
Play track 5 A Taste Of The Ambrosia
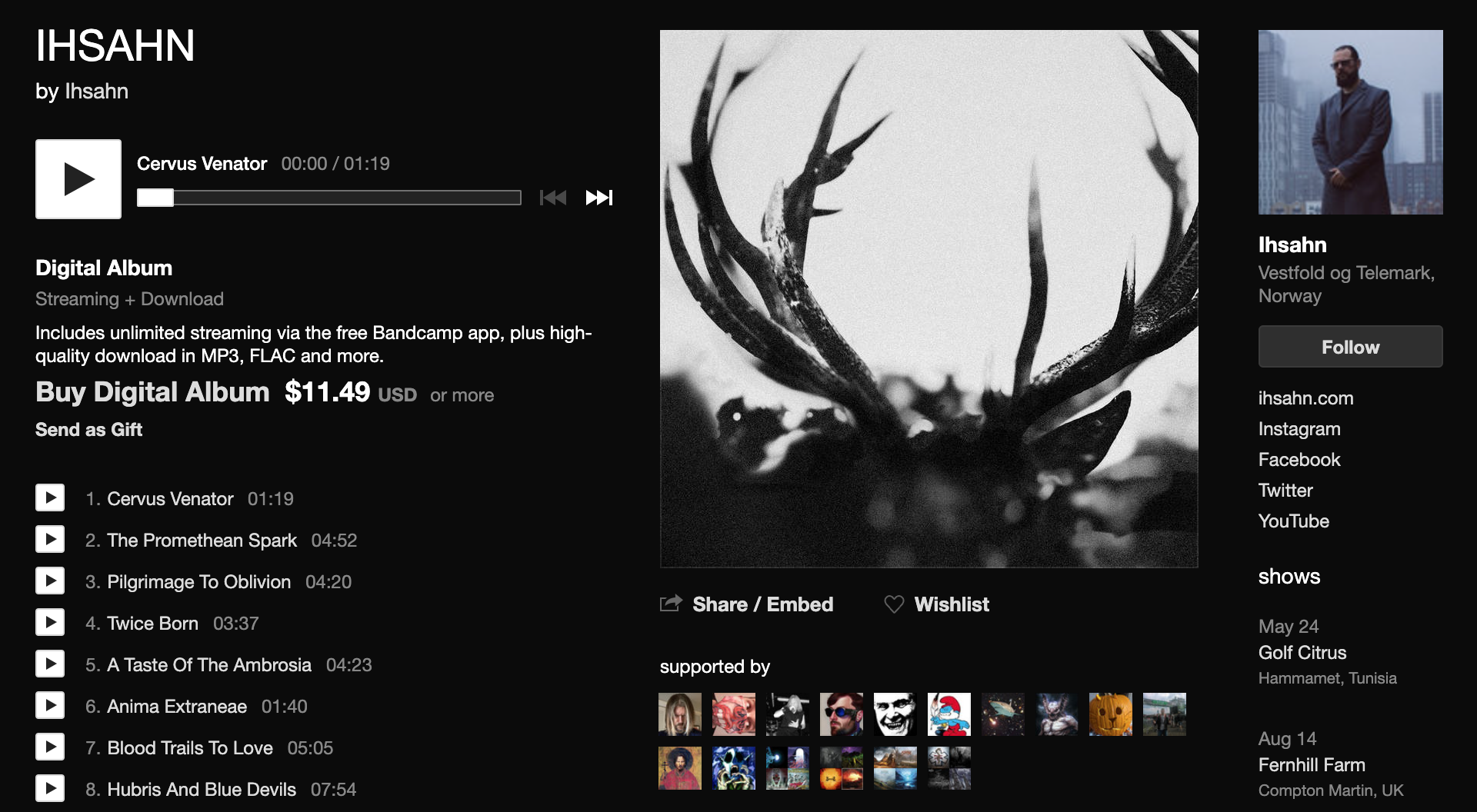50,664
